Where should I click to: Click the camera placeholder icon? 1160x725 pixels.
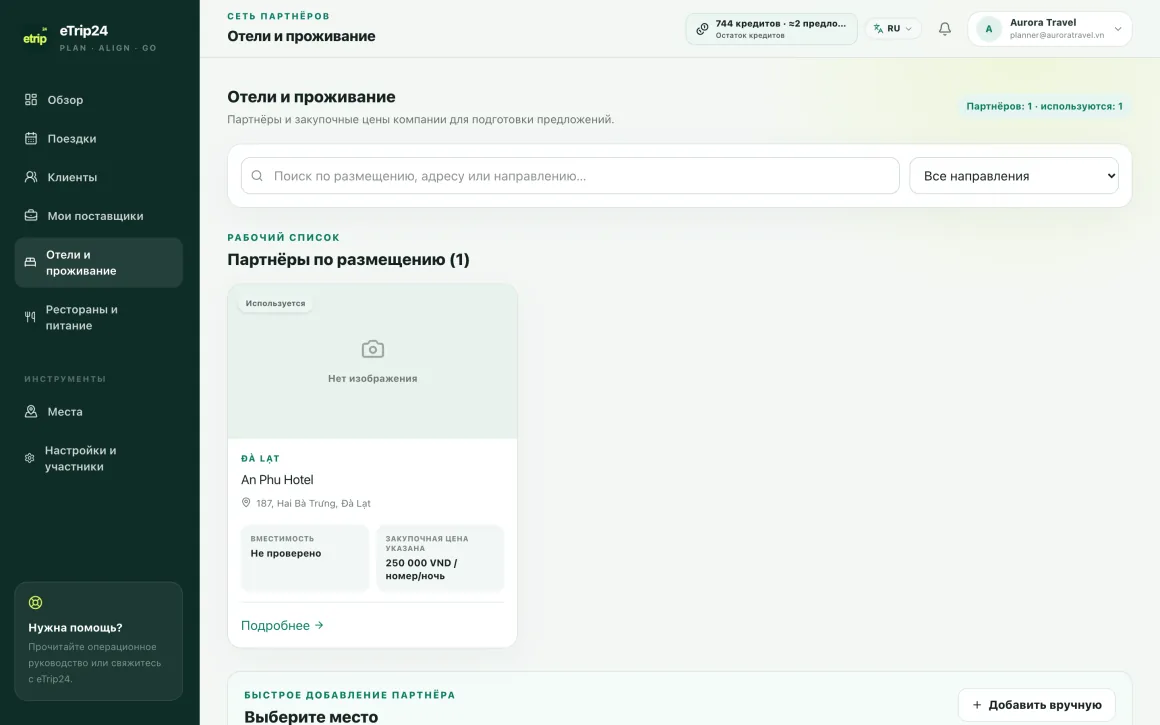(373, 348)
